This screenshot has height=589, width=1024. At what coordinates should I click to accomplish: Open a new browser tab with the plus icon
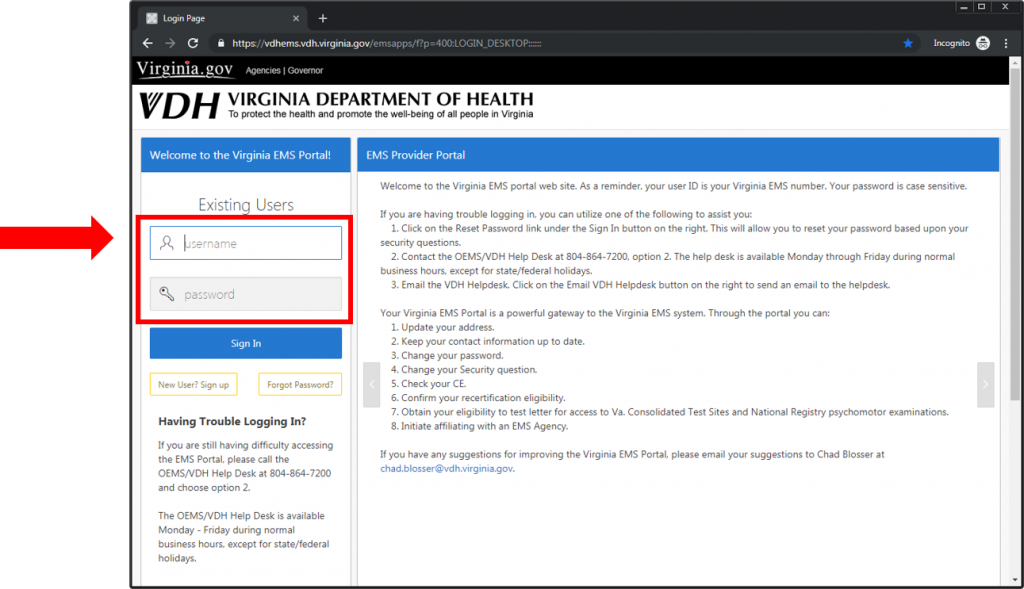tap(322, 17)
